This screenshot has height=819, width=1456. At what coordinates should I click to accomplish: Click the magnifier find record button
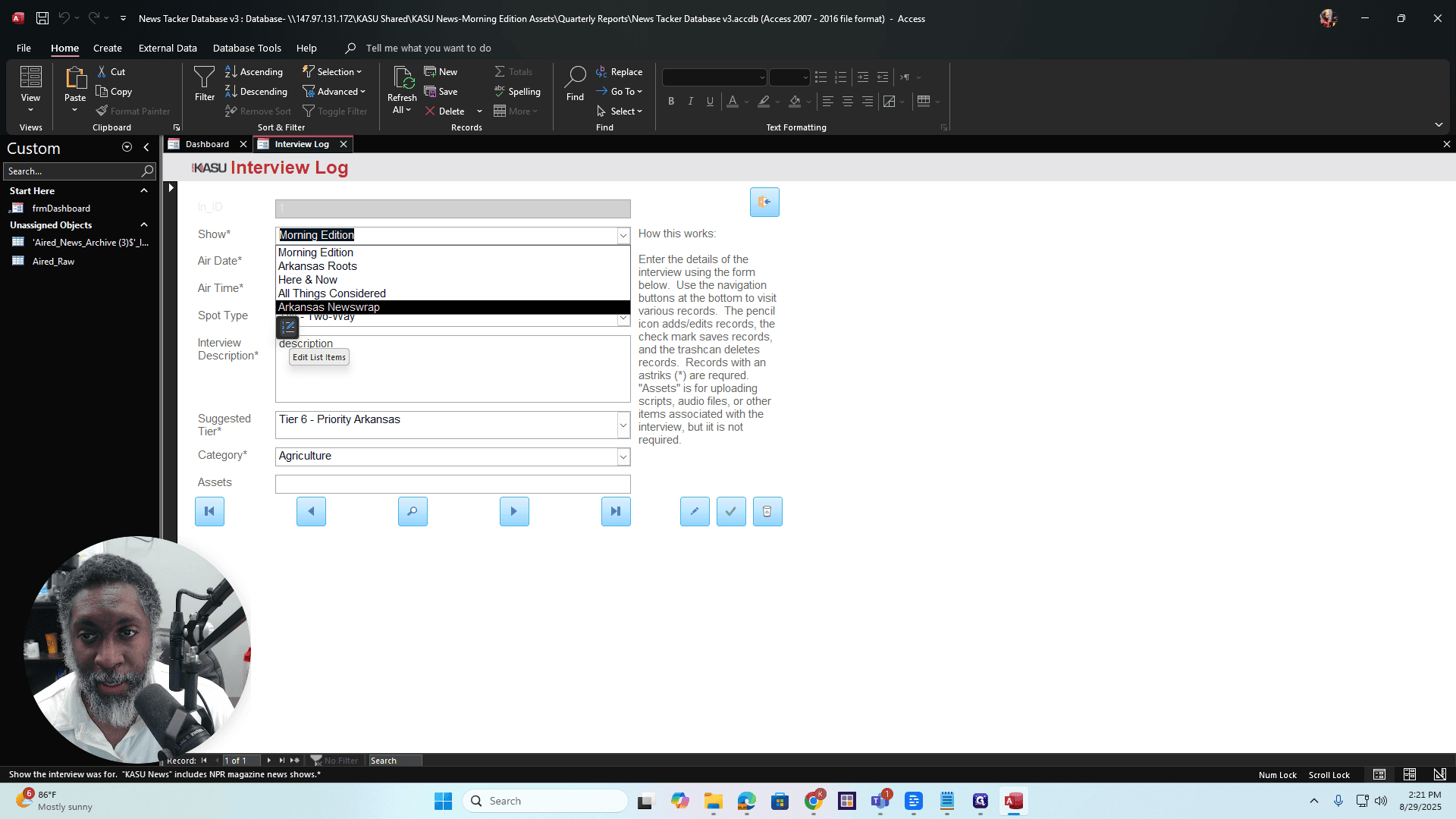(413, 512)
